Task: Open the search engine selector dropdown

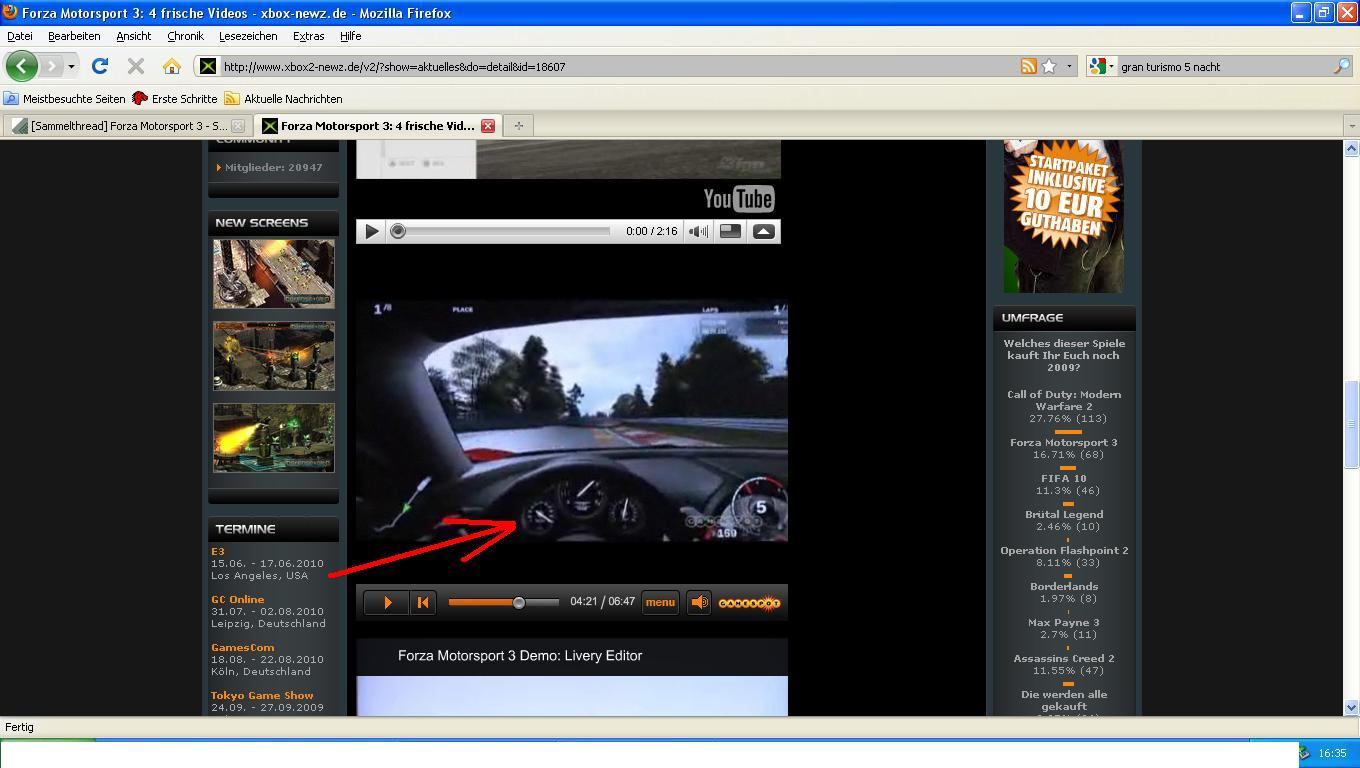Action: point(1102,66)
